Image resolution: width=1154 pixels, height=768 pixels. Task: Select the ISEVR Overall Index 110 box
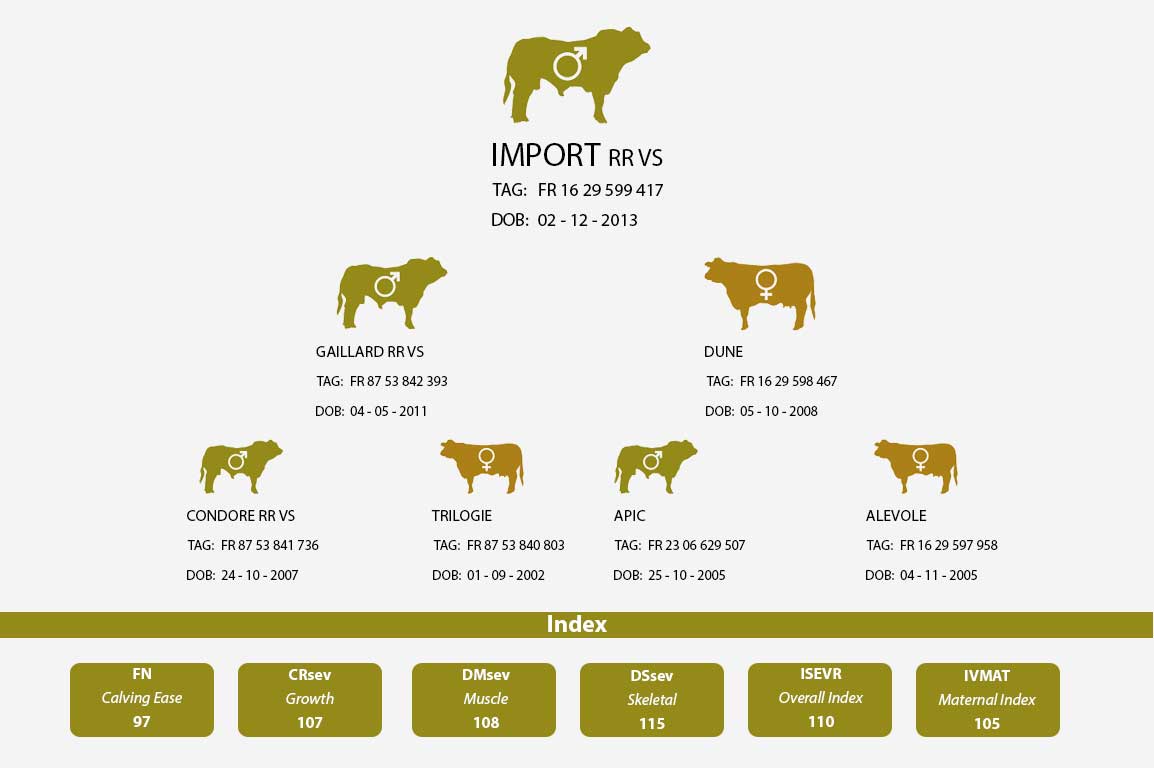point(820,700)
